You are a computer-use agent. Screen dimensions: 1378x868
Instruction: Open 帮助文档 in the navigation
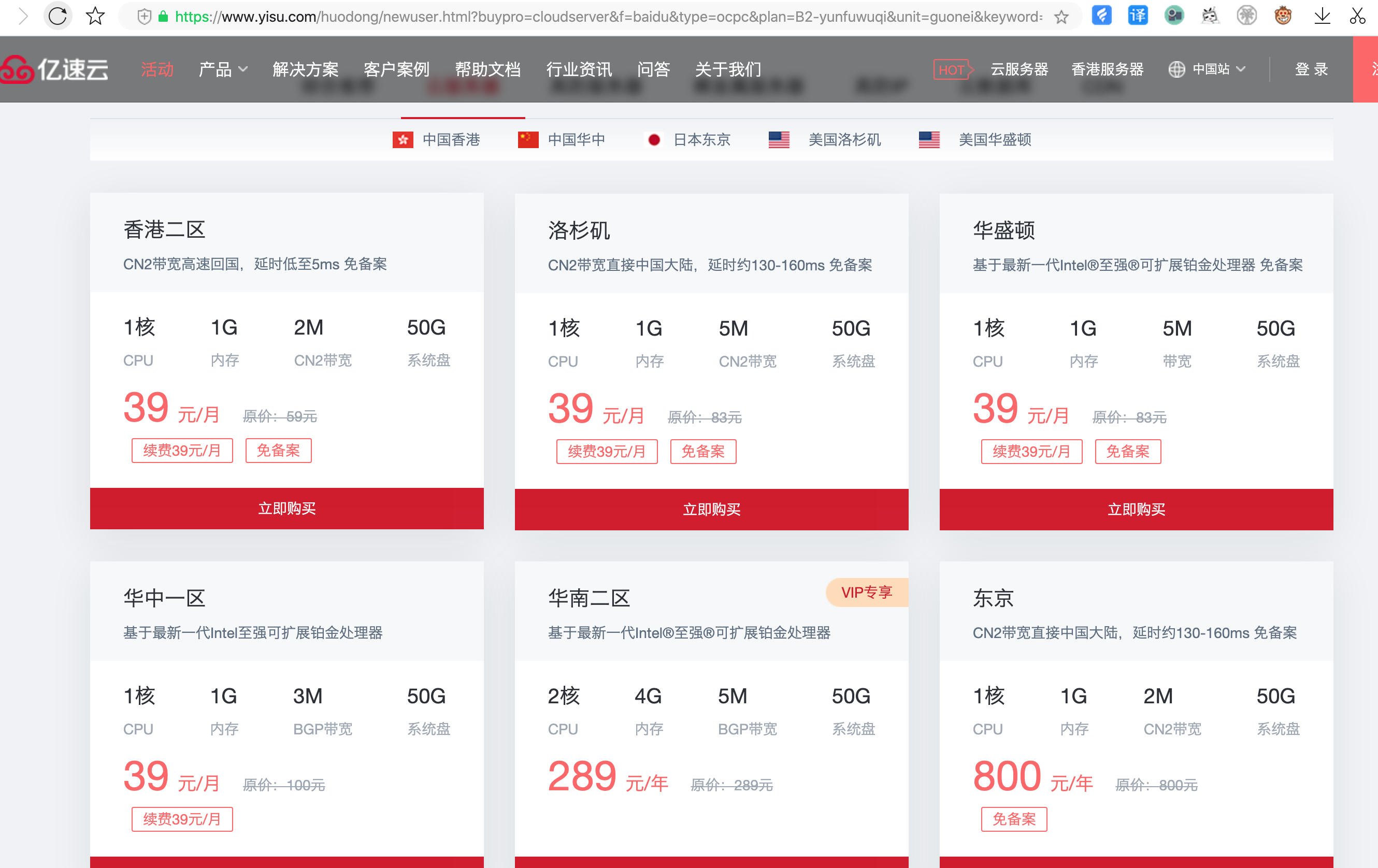point(487,69)
